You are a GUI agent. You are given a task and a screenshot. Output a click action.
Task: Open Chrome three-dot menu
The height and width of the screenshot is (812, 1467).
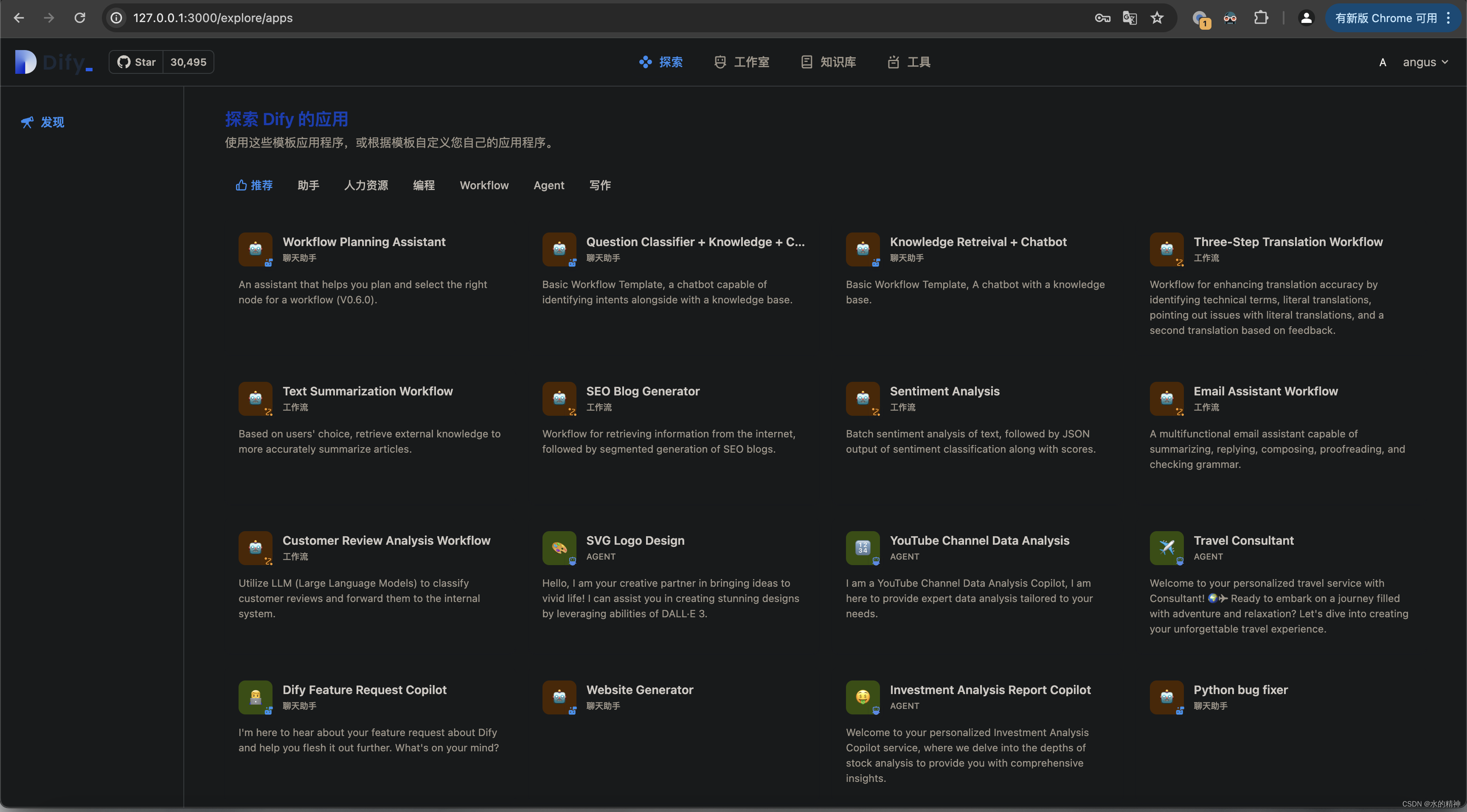click(1449, 18)
